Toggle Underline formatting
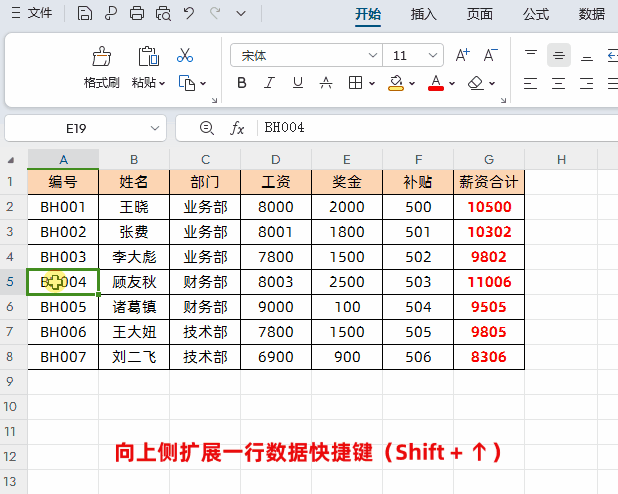This screenshot has height=494, width=618. (x=297, y=83)
